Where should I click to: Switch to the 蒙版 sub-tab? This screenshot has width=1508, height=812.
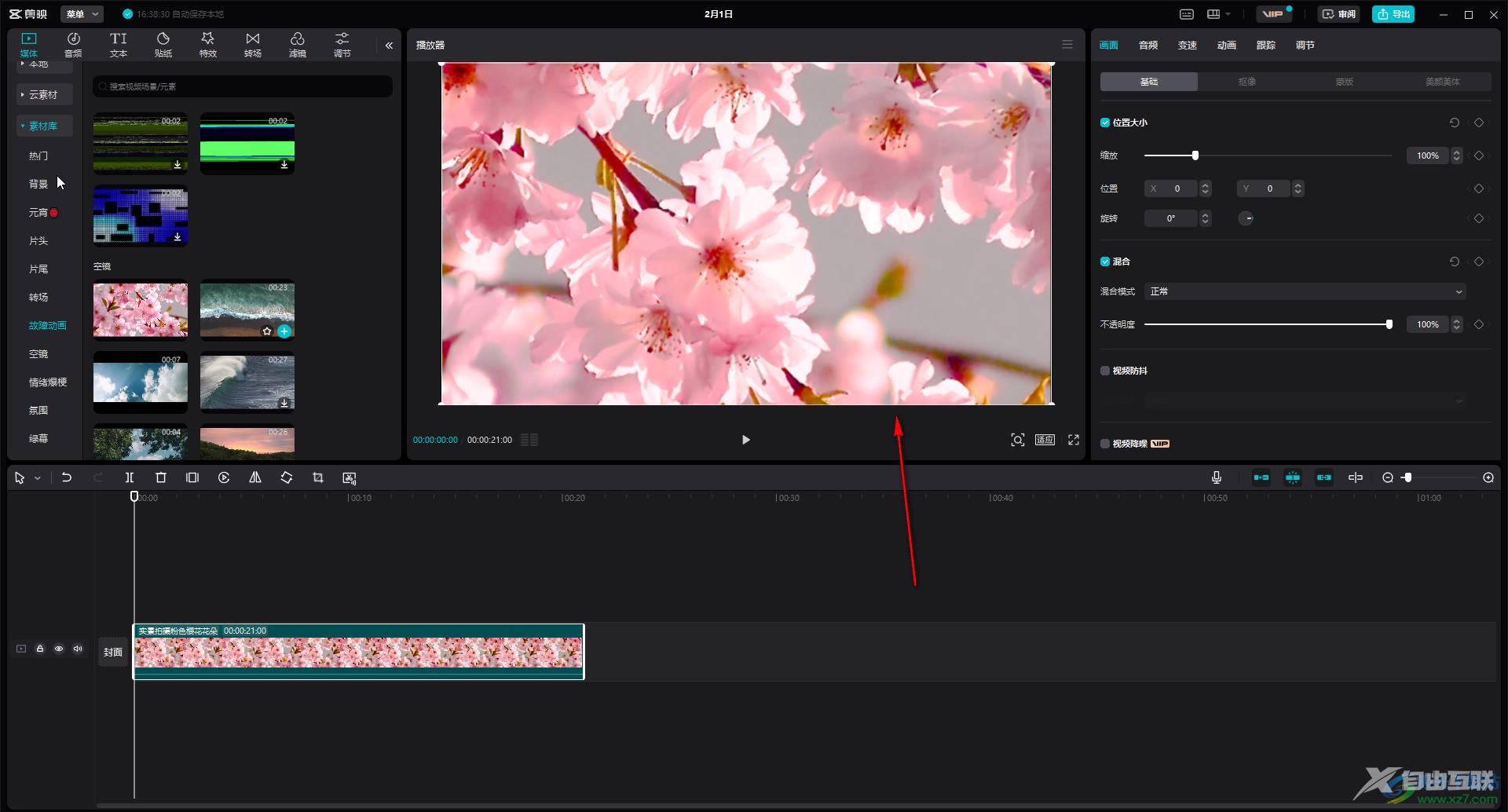1345,82
